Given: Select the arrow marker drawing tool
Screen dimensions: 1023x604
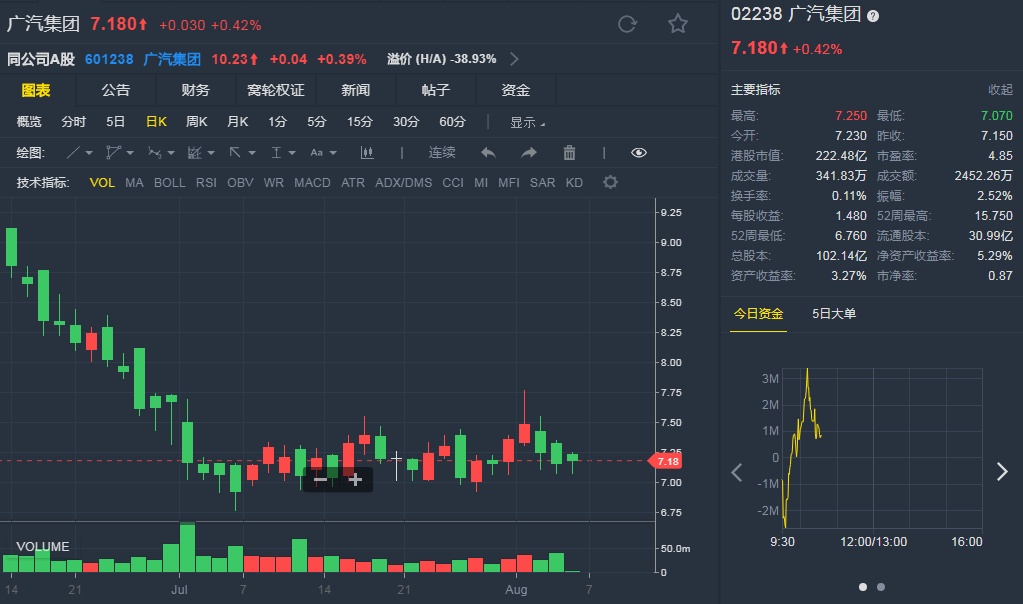Looking at the screenshot, I should [x=235, y=153].
